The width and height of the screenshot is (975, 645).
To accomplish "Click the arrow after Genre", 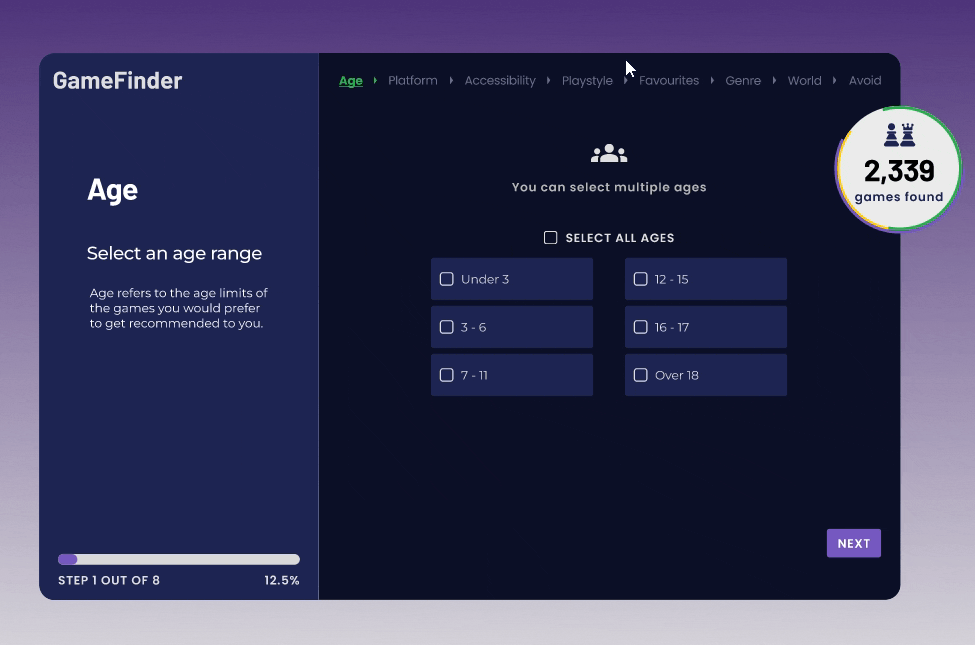I will point(772,80).
